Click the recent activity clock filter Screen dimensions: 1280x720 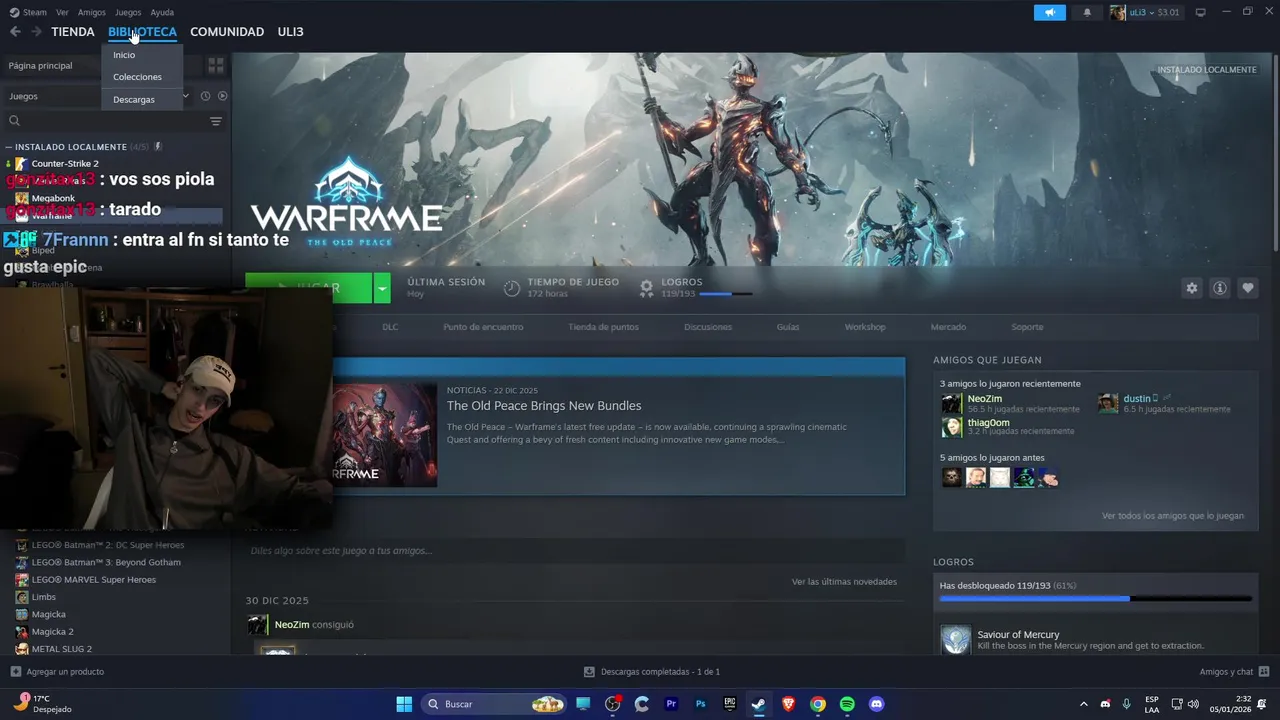coord(205,96)
